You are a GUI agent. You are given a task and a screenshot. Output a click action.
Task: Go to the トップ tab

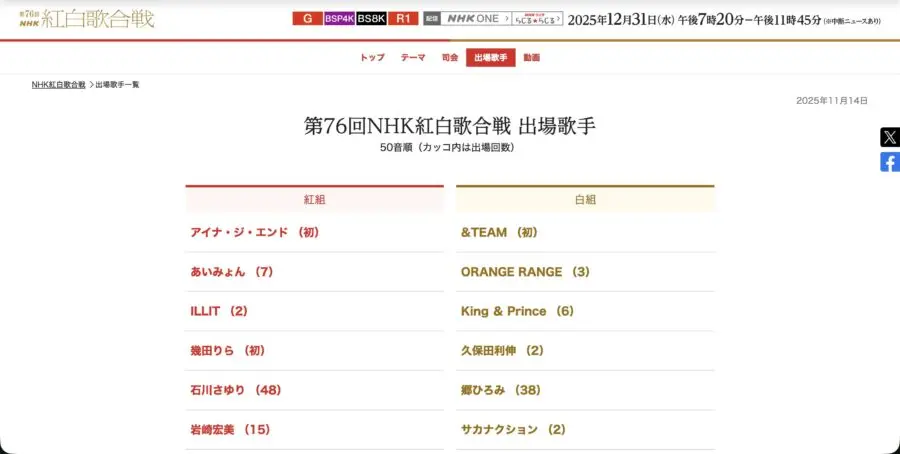pyautogui.click(x=372, y=58)
